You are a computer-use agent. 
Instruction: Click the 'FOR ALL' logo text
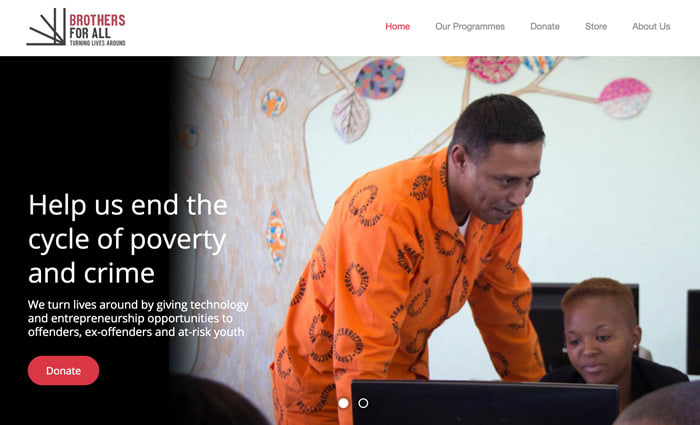pyautogui.click(x=90, y=33)
